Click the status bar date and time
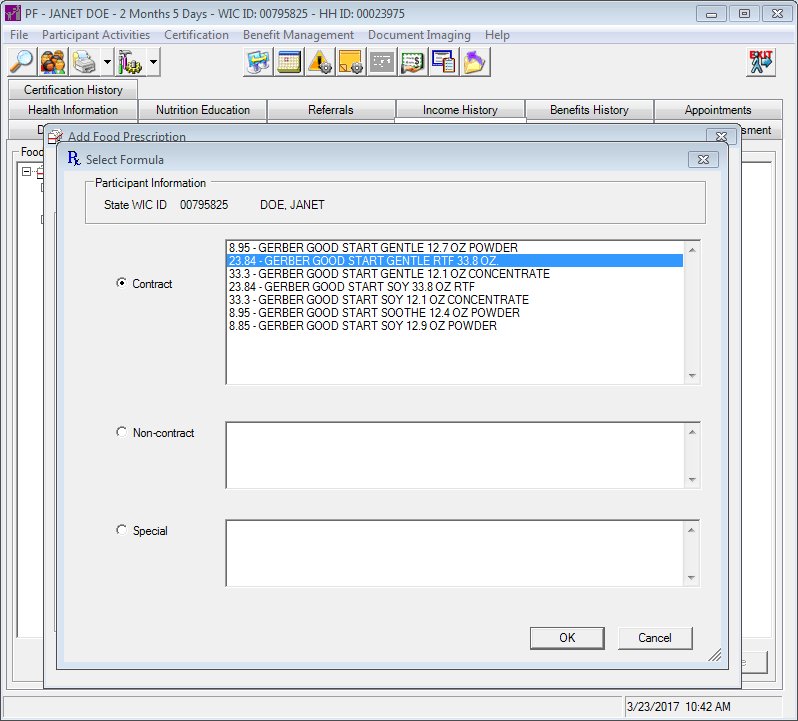Image resolution: width=798 pixels, height=721 pixels. click(x=678, y=706)
